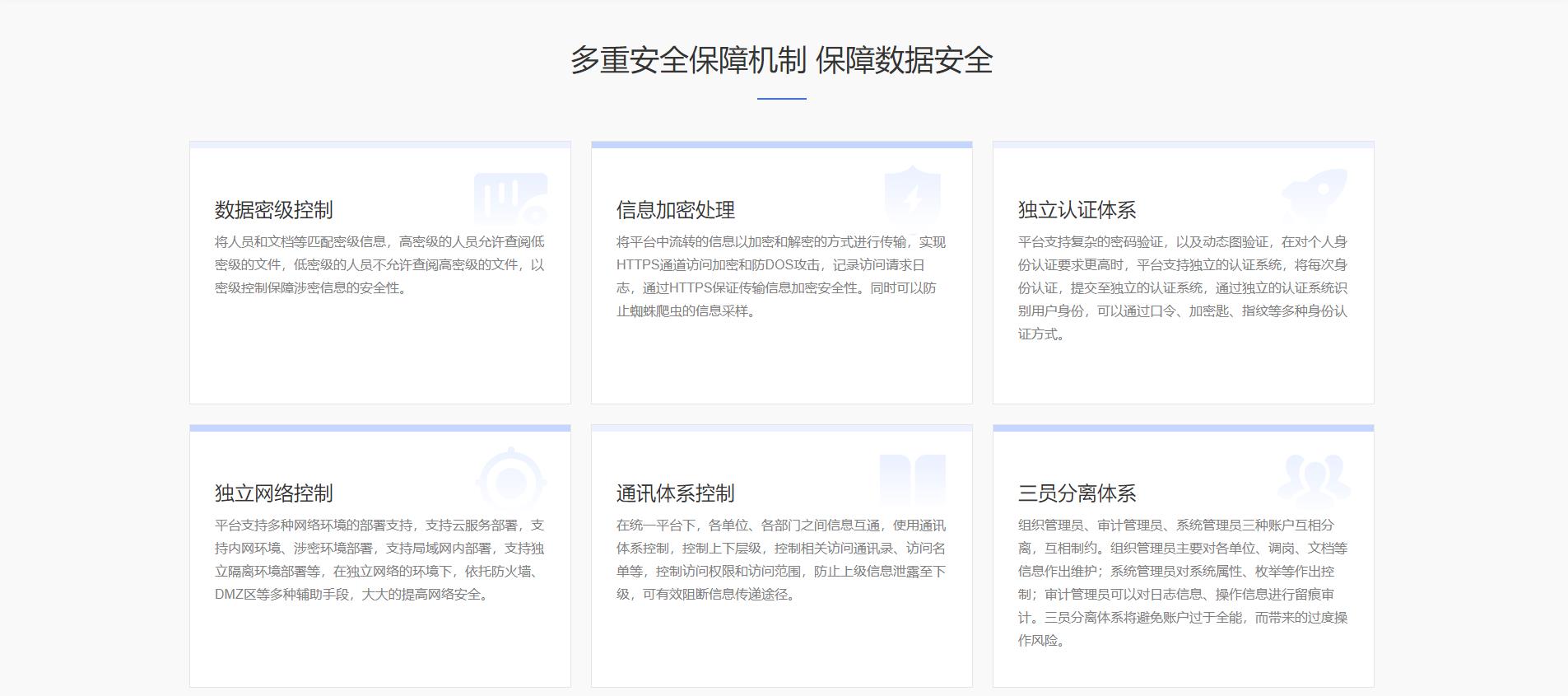Click the paragraph describing 三员分离体系 roles
Screen dimensions: 1568x696
click(1182, 582)
